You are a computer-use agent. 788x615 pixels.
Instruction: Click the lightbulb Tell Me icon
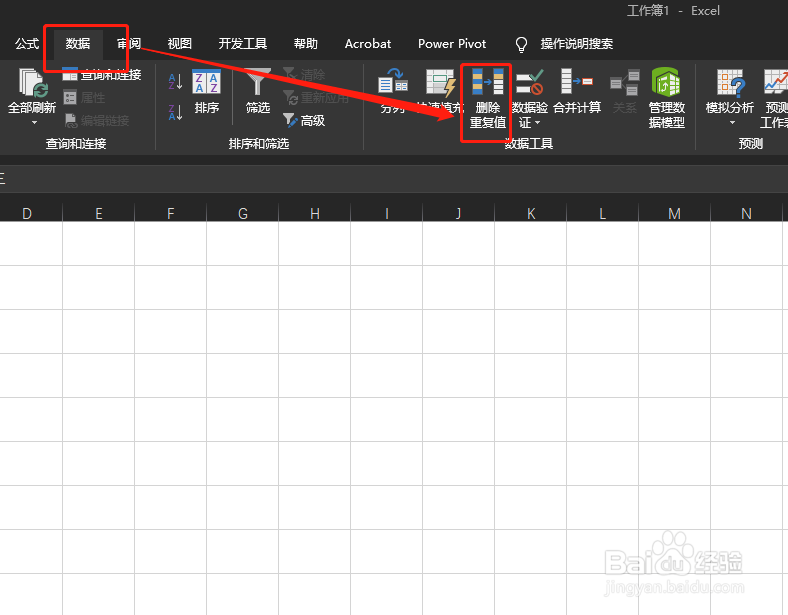point(521,44)
